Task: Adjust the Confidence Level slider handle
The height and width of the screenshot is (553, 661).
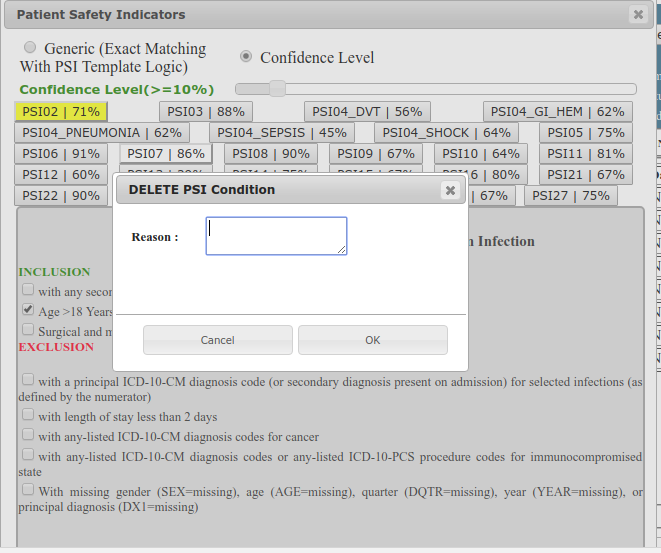Action: point(277,89)
